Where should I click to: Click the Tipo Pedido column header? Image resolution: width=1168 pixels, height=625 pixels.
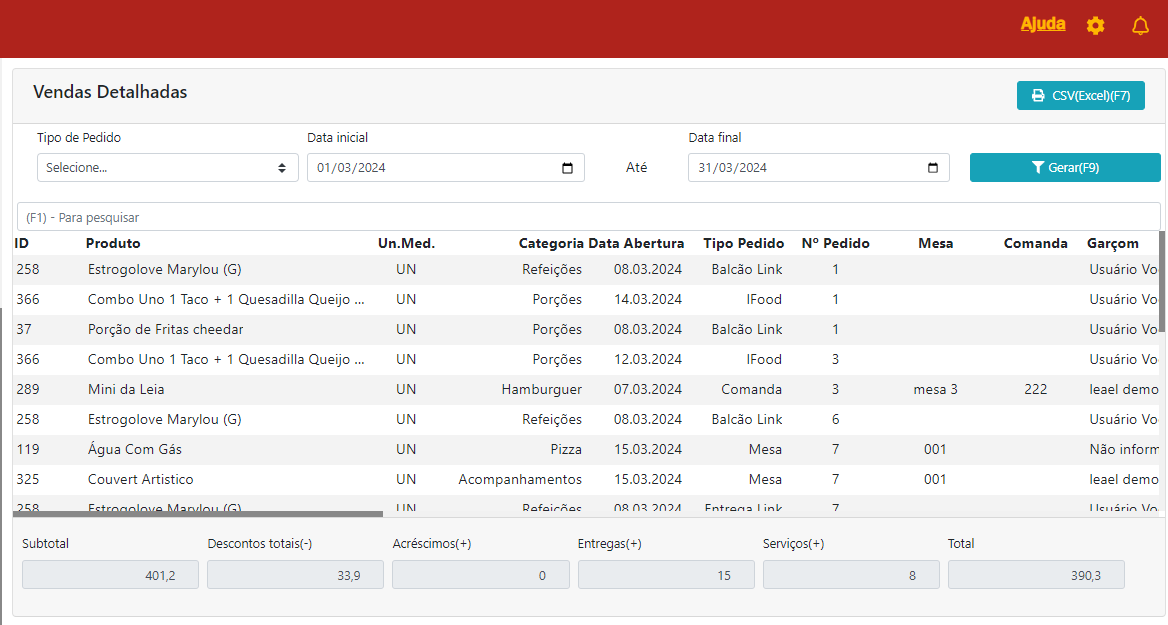point(743,243)
